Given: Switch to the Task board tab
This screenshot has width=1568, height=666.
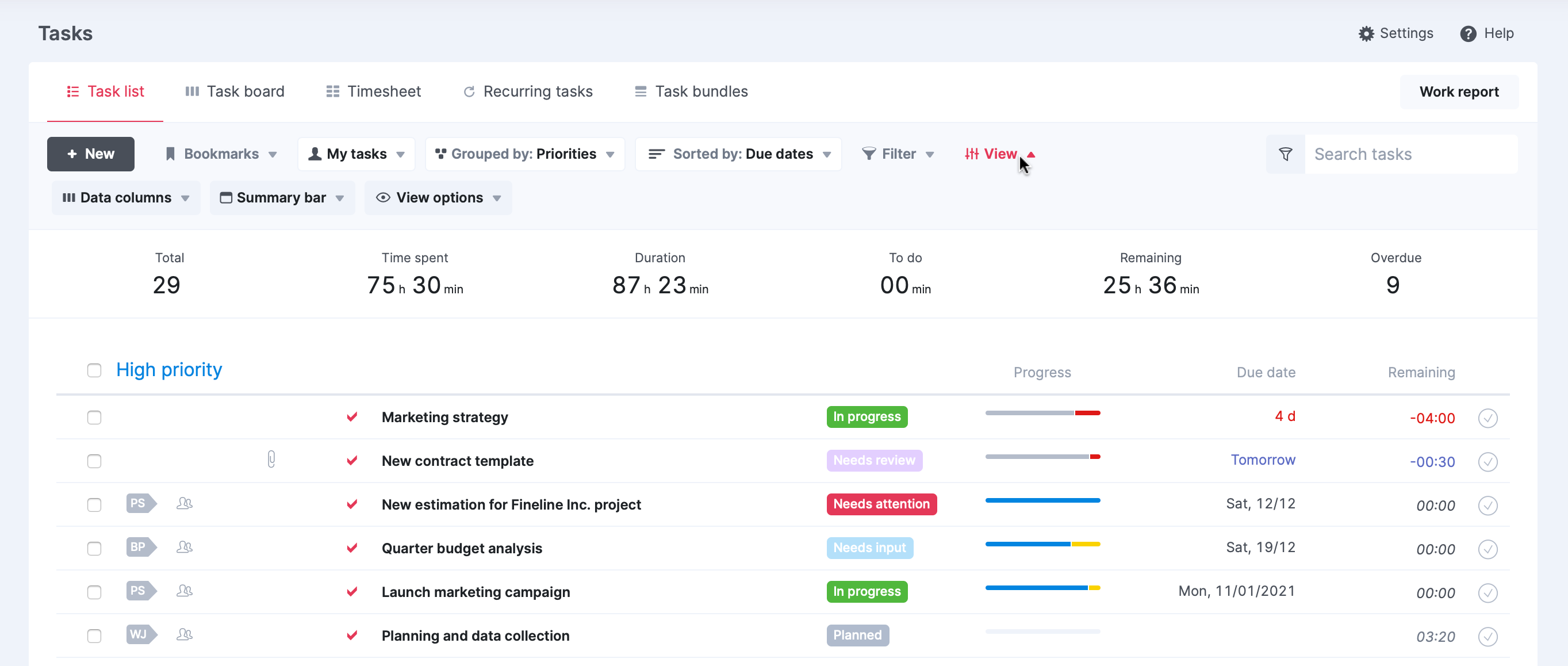Looking at the screenshot, I should click(x=235, y=91).
